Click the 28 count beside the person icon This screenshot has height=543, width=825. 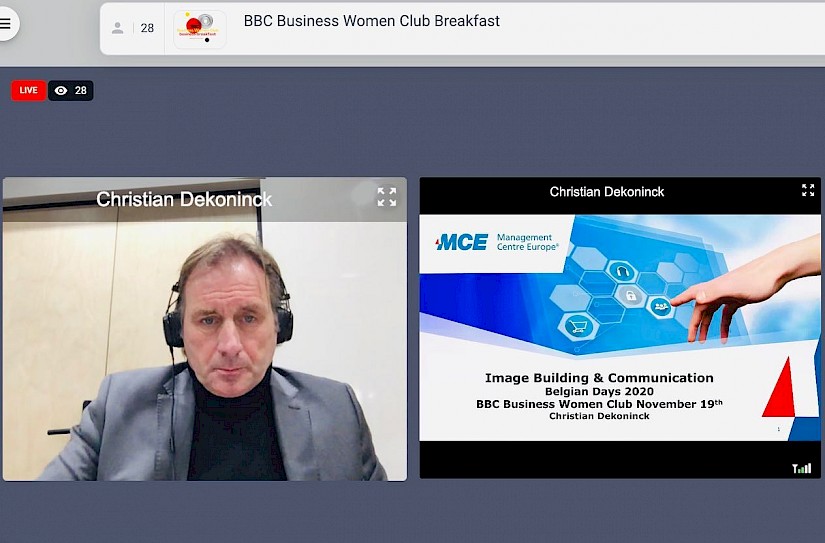click(147, 28)
